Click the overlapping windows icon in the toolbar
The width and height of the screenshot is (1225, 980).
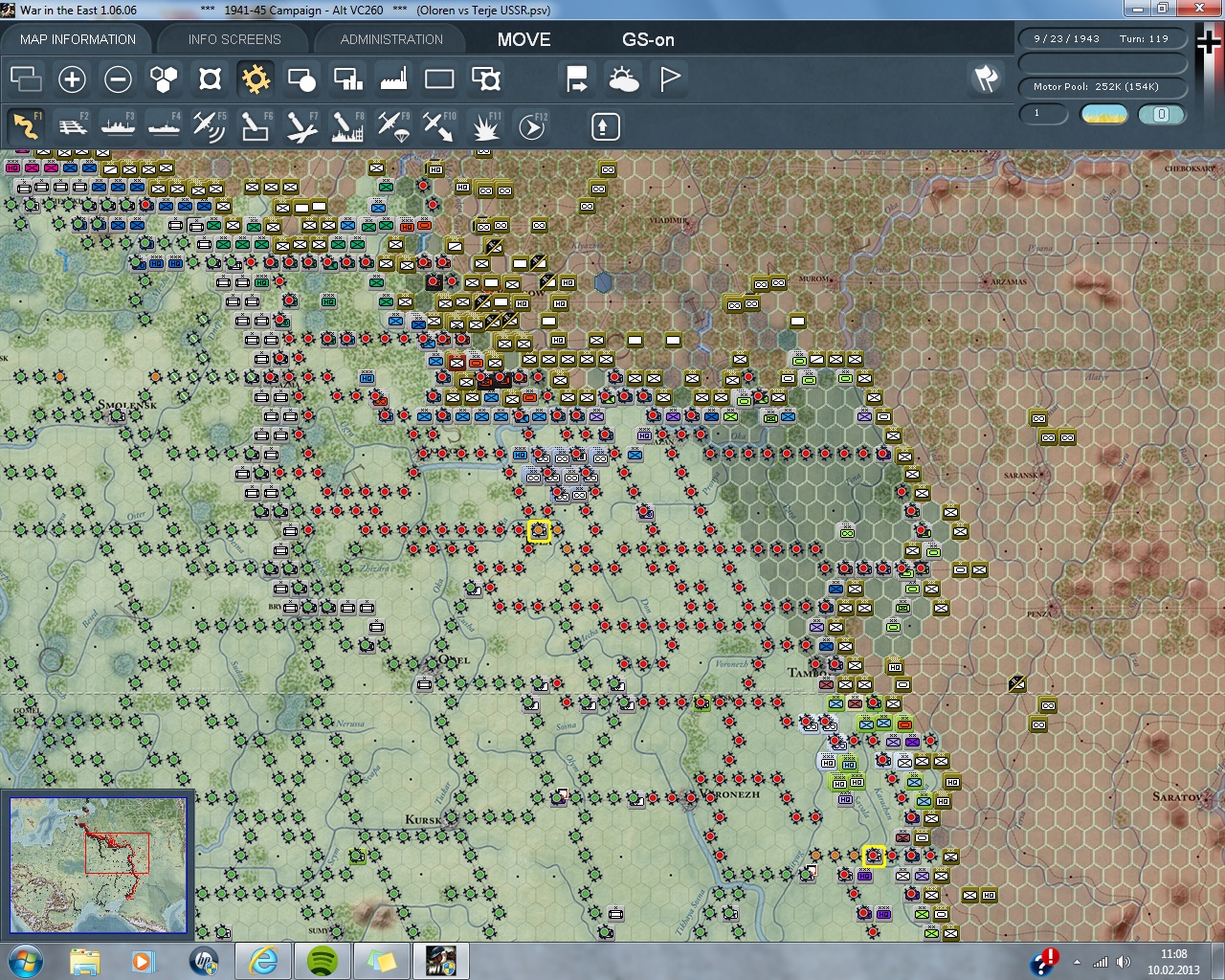[26, 78]
